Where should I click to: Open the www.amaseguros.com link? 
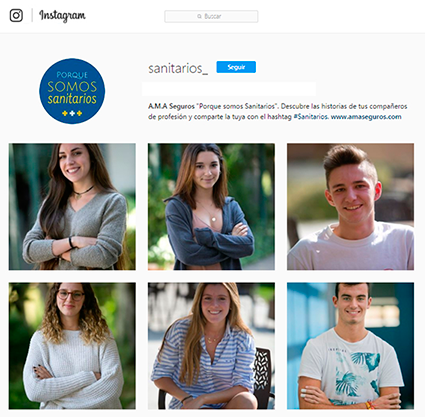click(x=366, y=117)
